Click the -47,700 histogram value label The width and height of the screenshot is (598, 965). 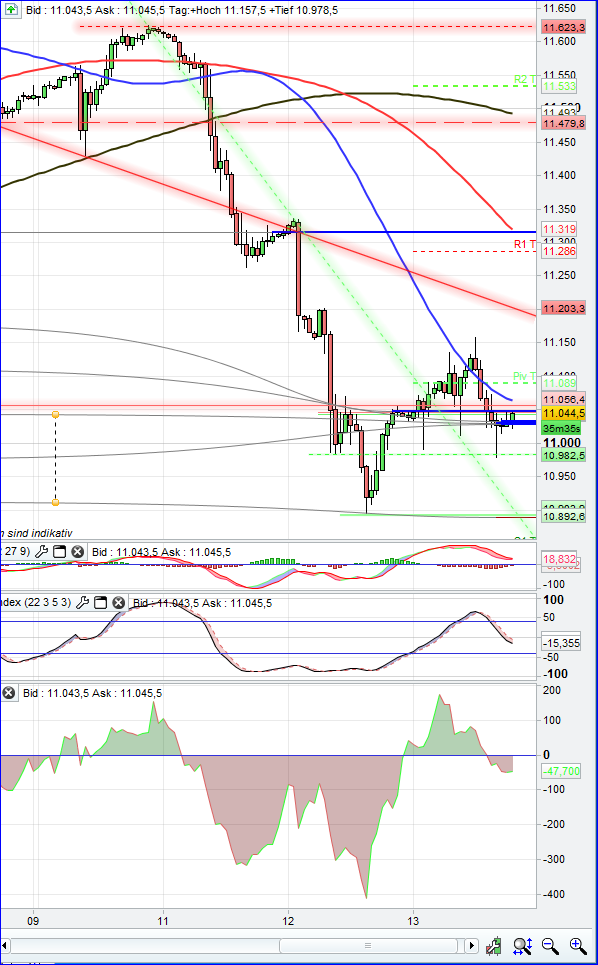click(560, 771)
